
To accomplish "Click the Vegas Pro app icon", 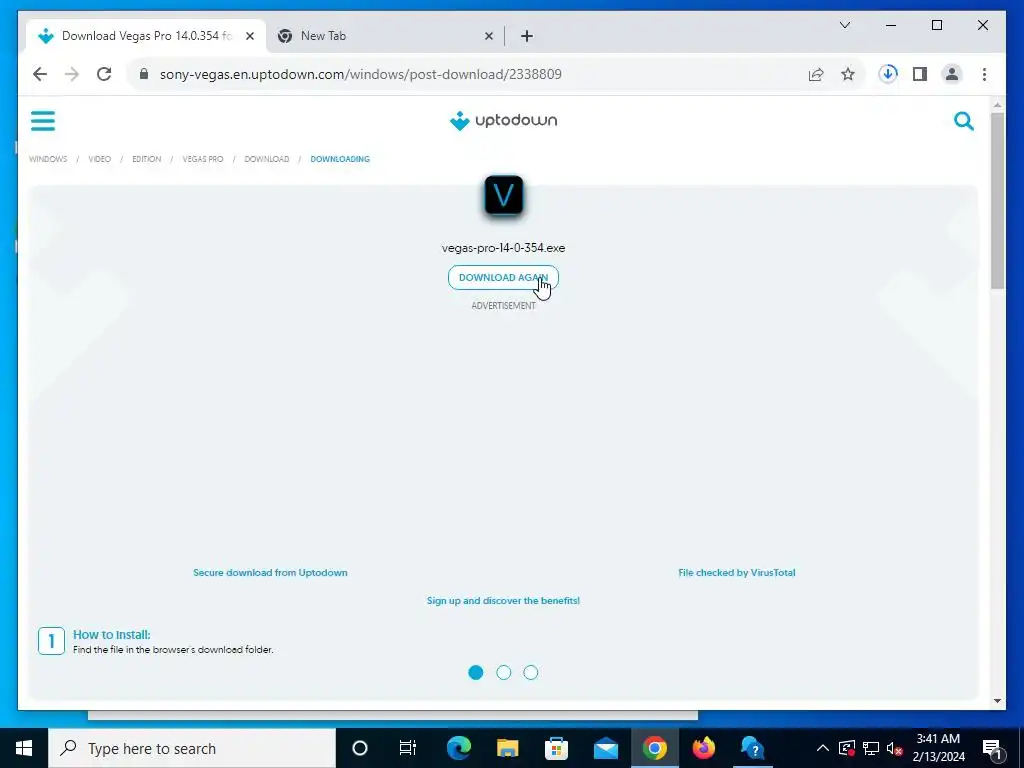I will pyautogui.click(x=504, y=195).
